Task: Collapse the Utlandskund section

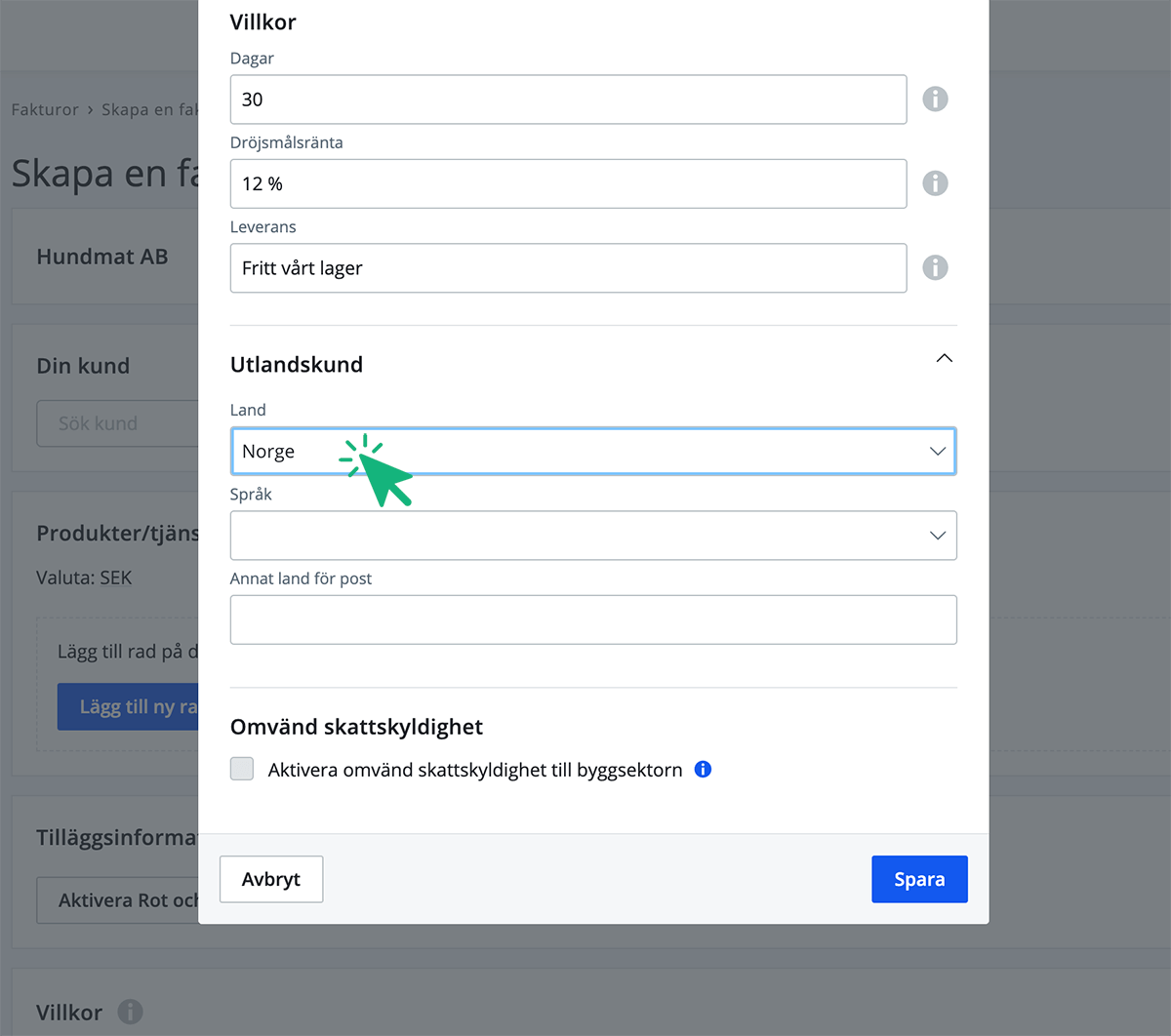Action: click(944, 359)
